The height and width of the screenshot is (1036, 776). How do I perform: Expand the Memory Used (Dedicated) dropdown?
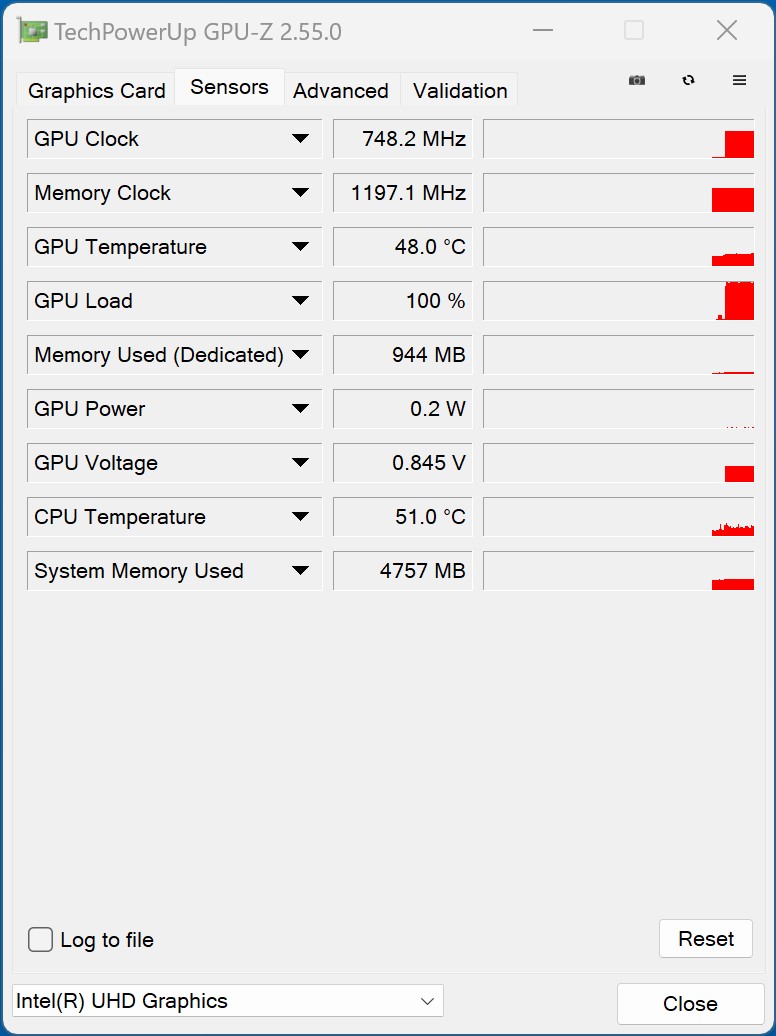300,355
